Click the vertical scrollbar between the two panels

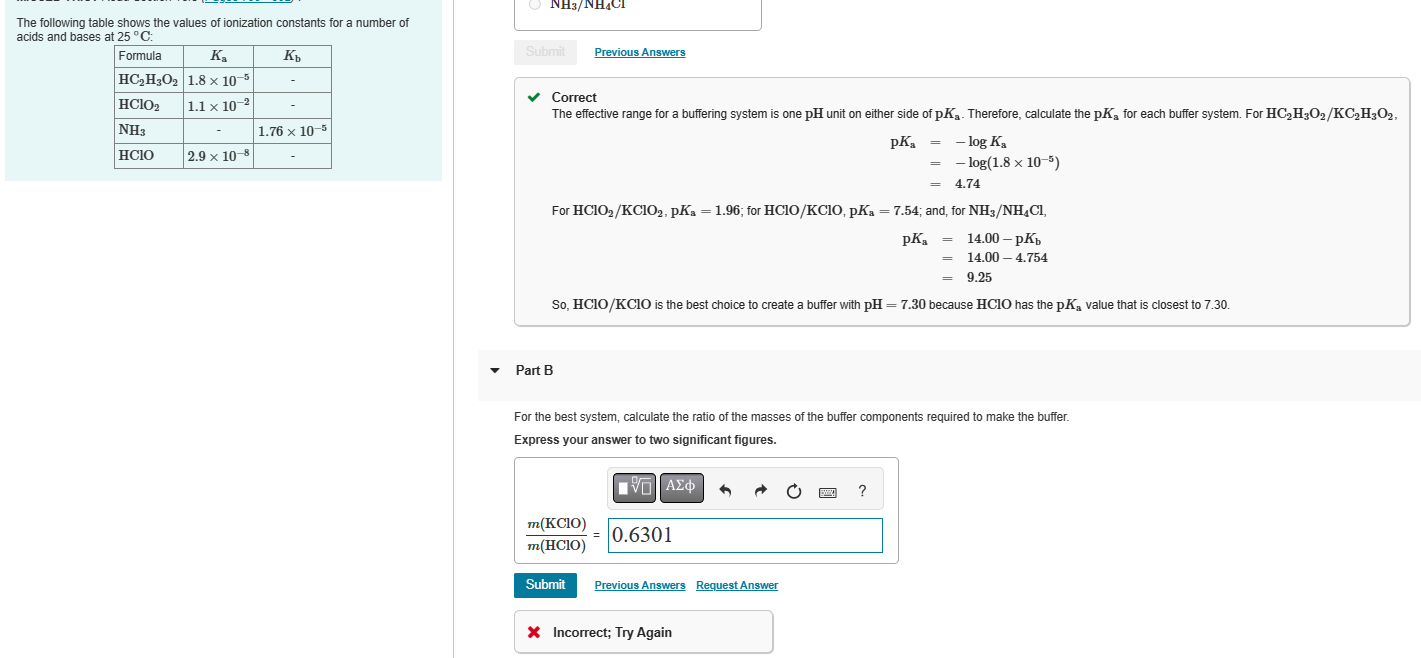coord(453,329)
